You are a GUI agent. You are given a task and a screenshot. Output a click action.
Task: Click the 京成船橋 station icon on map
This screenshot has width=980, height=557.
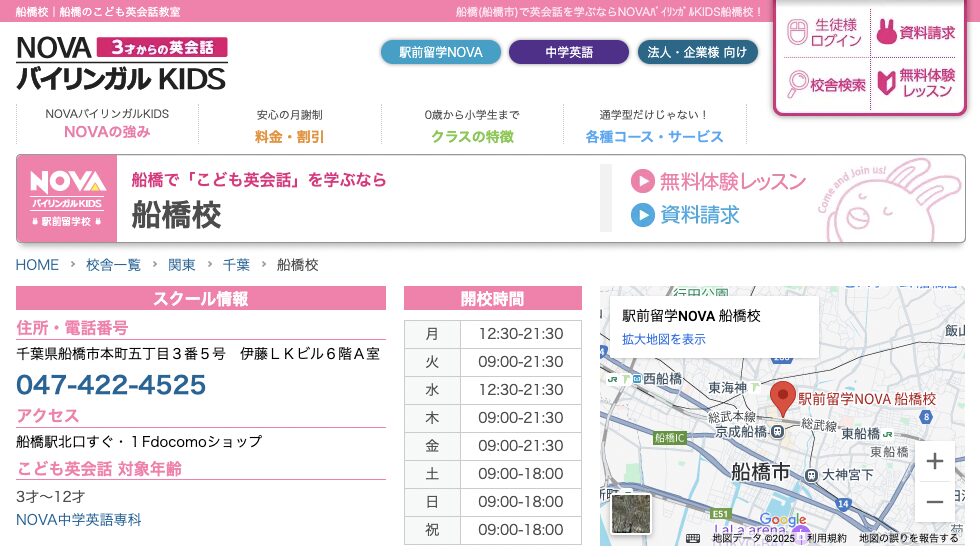(x=777, y=431)
